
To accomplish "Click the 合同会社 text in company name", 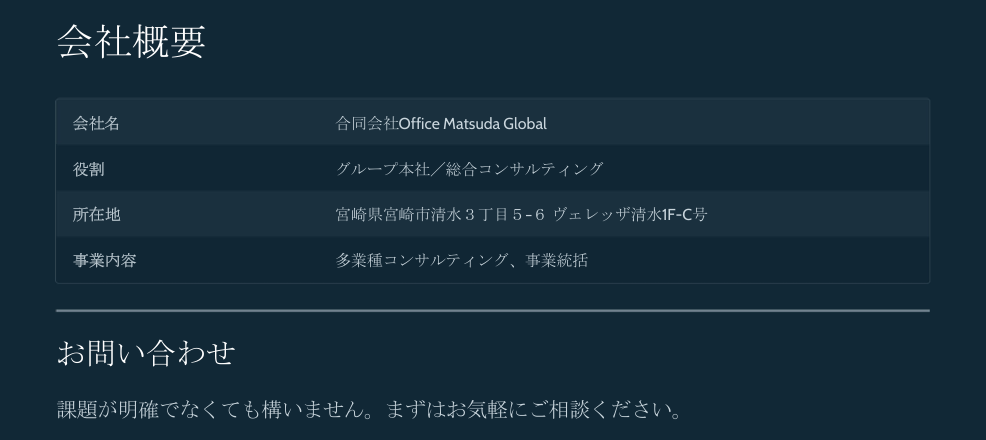I will pyautogui.click(x=367, y=123).
